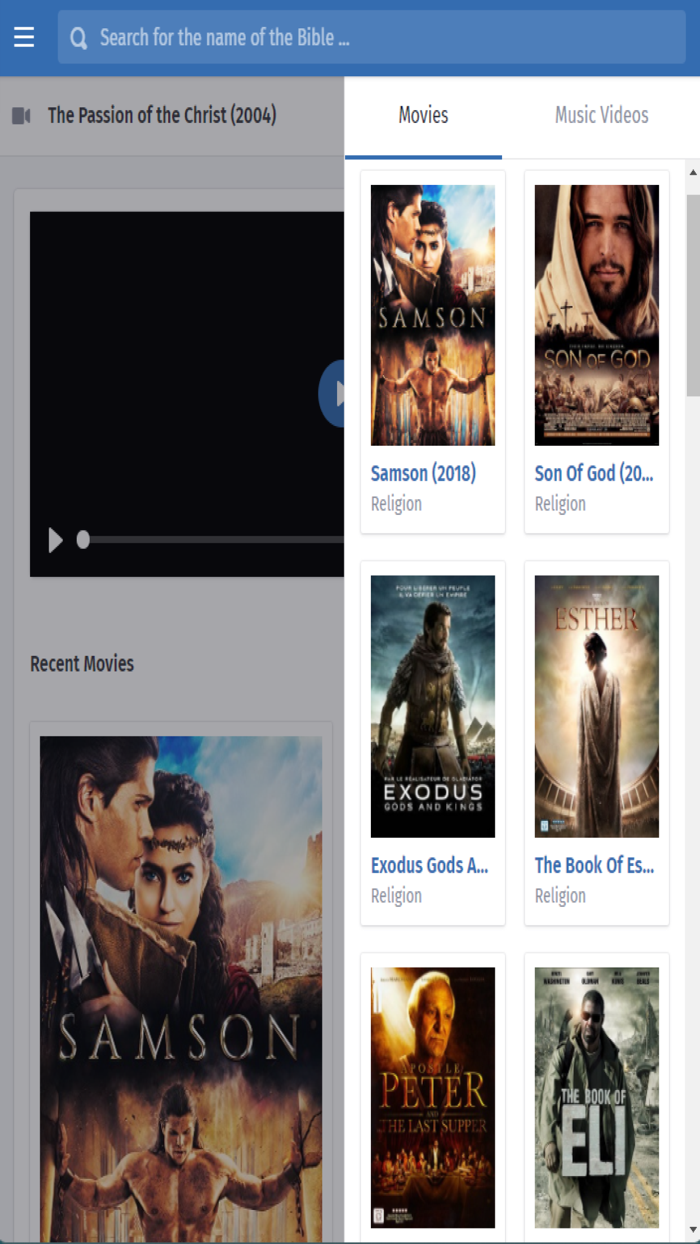Open the large Samson poster under Recent Movies

pyautogui.click(x=181, y=989)
